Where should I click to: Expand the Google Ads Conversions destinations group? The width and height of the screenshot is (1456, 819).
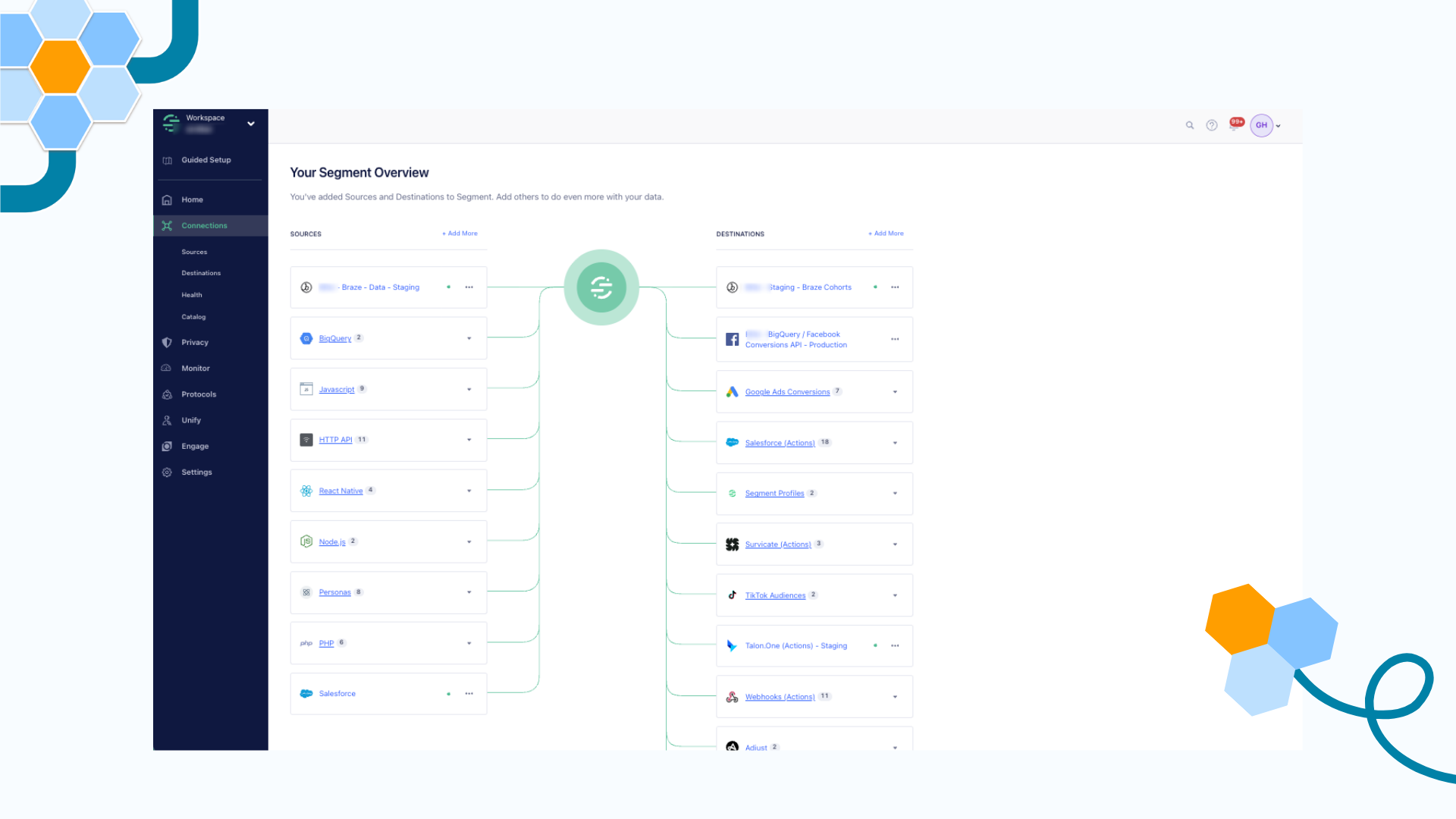pos(895,392)
